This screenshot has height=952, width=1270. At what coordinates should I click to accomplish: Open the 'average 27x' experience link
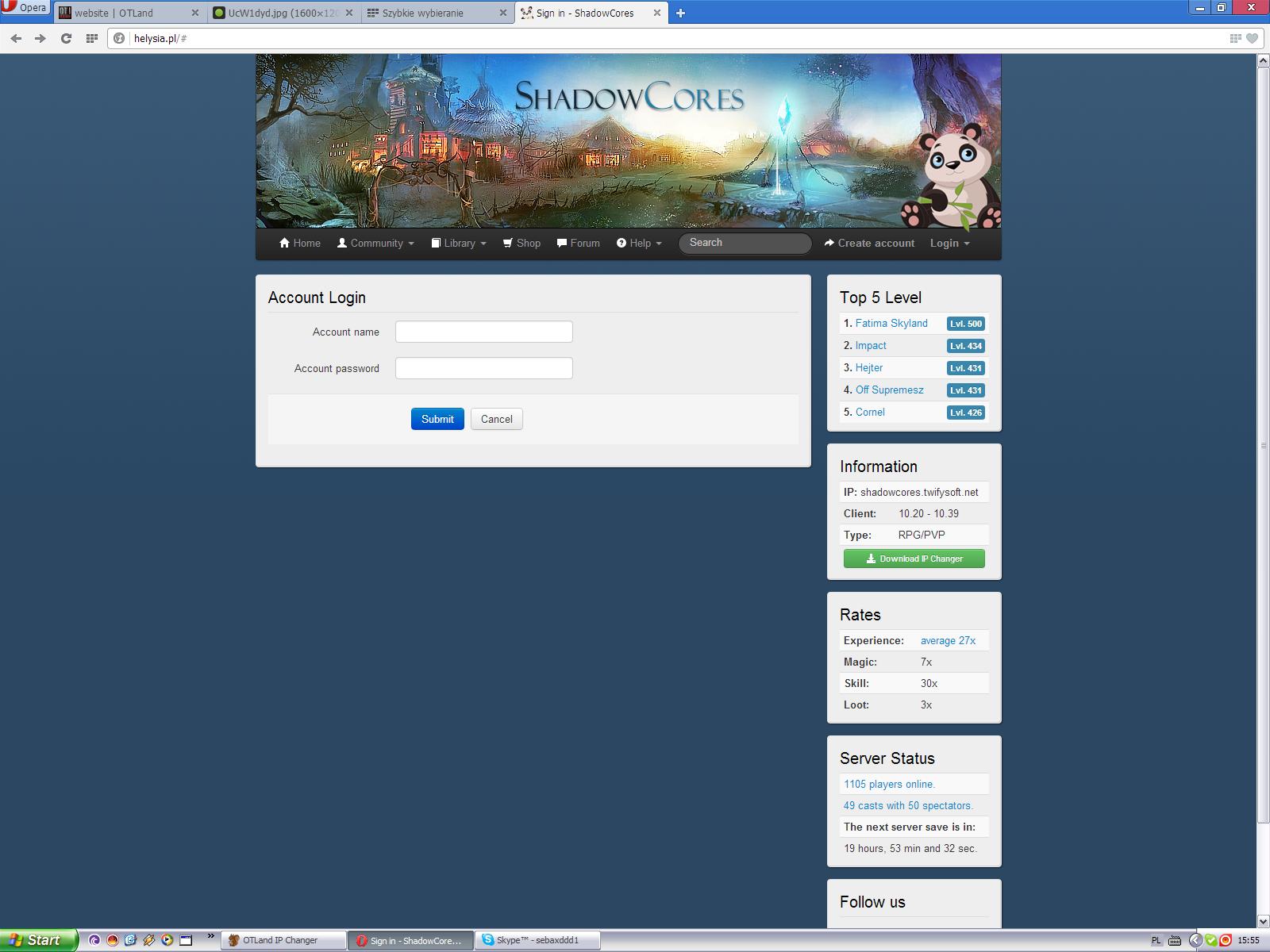(949, 640)
